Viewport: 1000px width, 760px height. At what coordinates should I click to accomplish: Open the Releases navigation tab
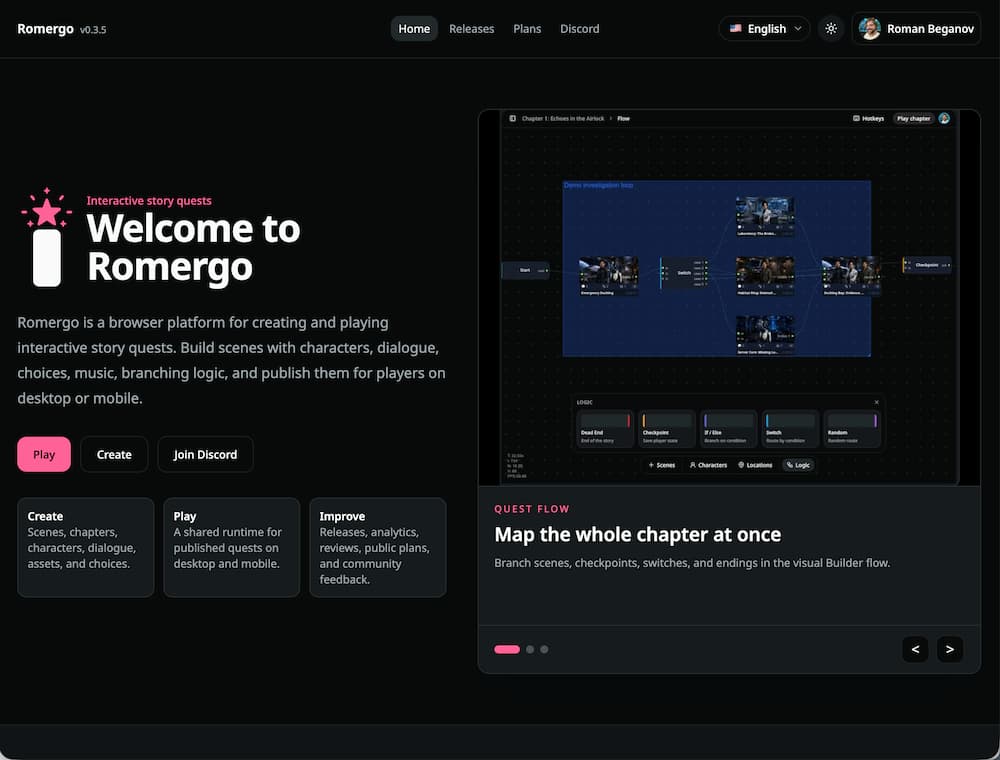(x=471, y=29)
